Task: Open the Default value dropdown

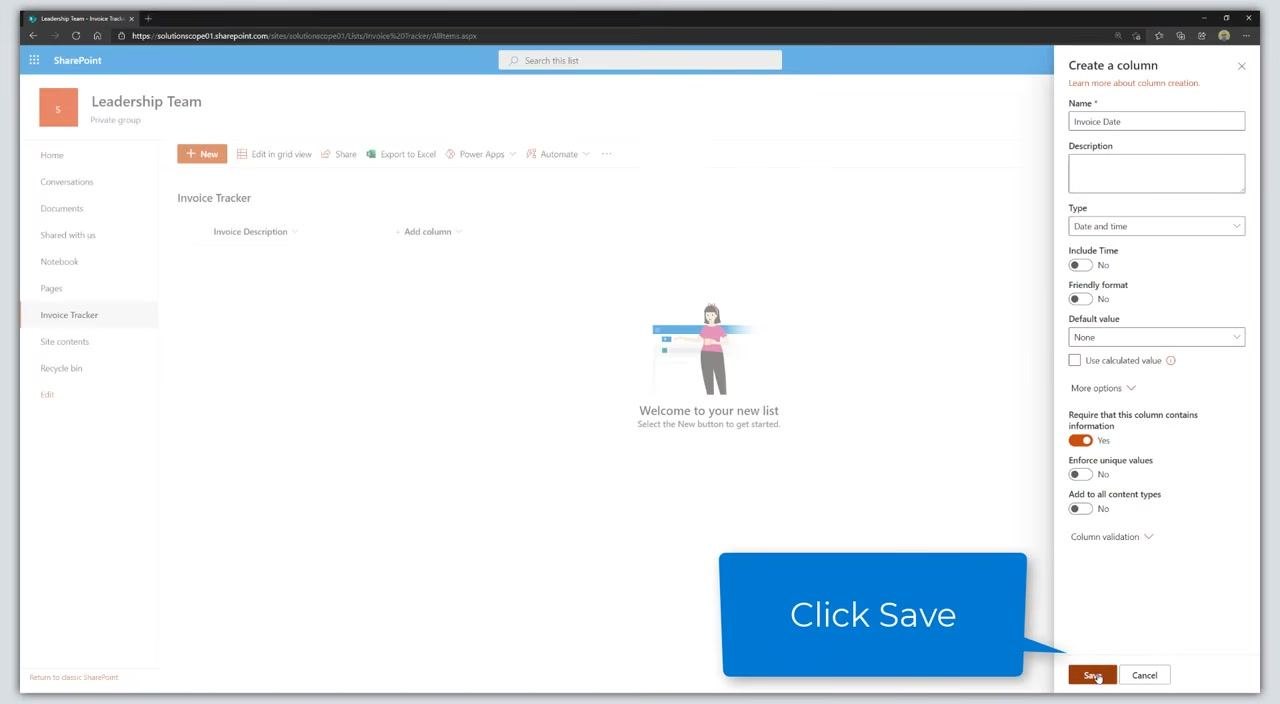Action: click(x=1157, y=337)
